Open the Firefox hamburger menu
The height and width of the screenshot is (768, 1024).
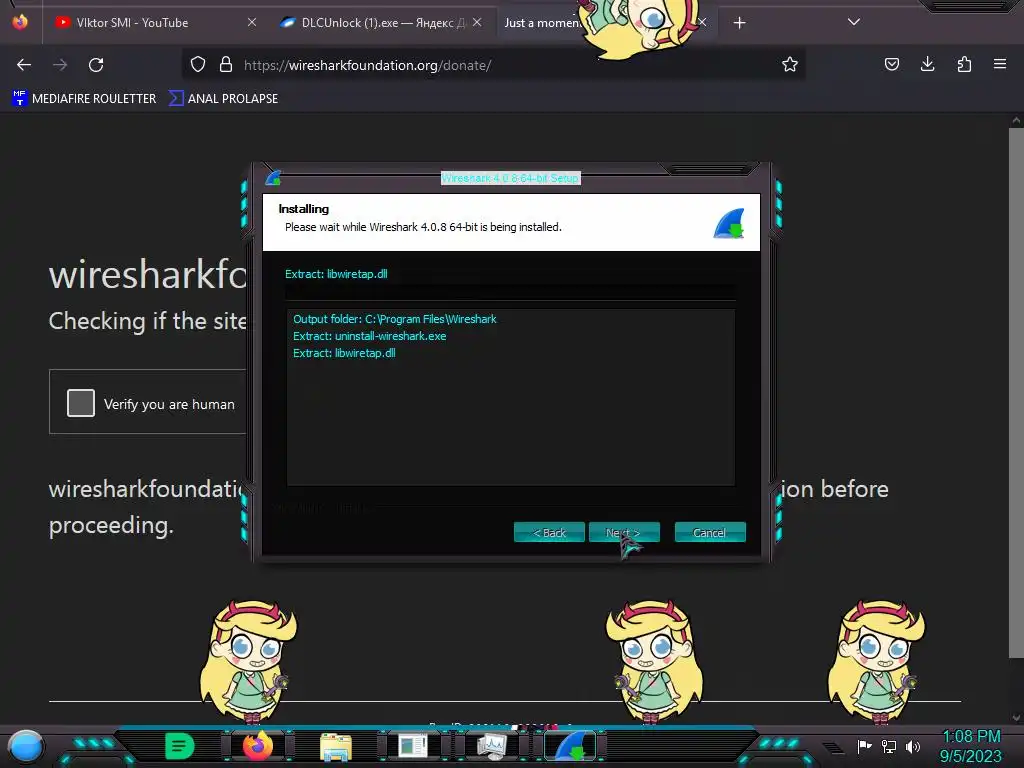1000,64
